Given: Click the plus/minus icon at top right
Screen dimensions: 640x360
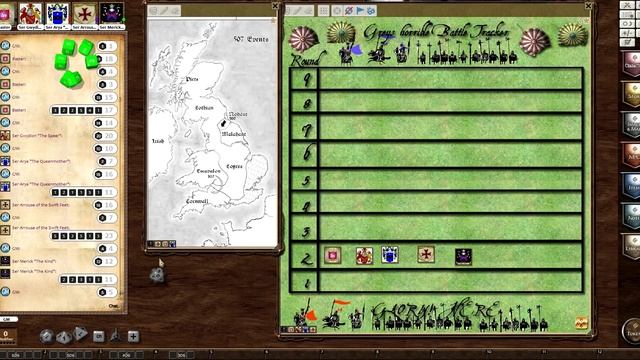Looking at the screenshot, I should (x=627, y=33).
